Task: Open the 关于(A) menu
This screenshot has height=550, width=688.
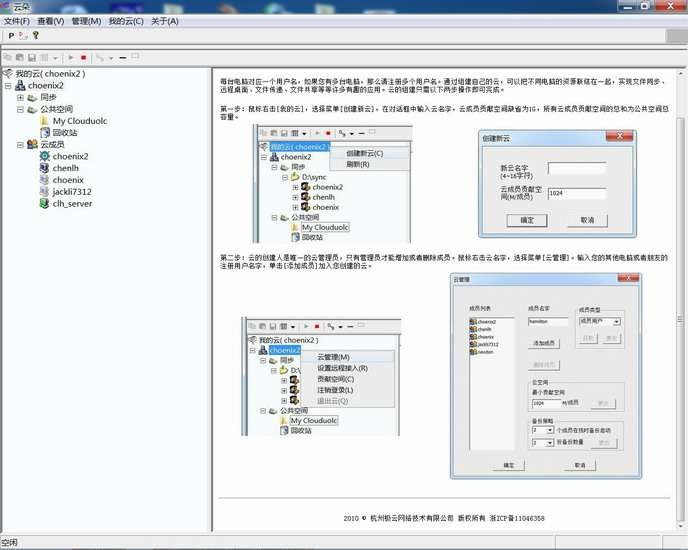Action: coord(165,20)
